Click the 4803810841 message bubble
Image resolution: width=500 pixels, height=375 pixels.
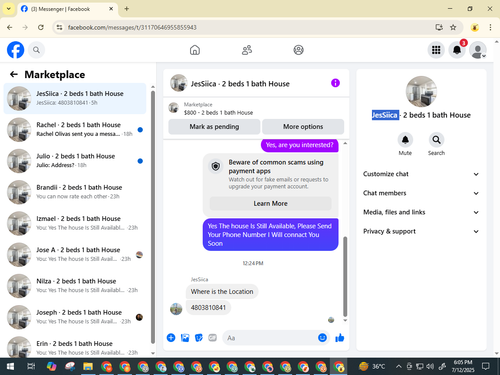click(x=208, y=307)
